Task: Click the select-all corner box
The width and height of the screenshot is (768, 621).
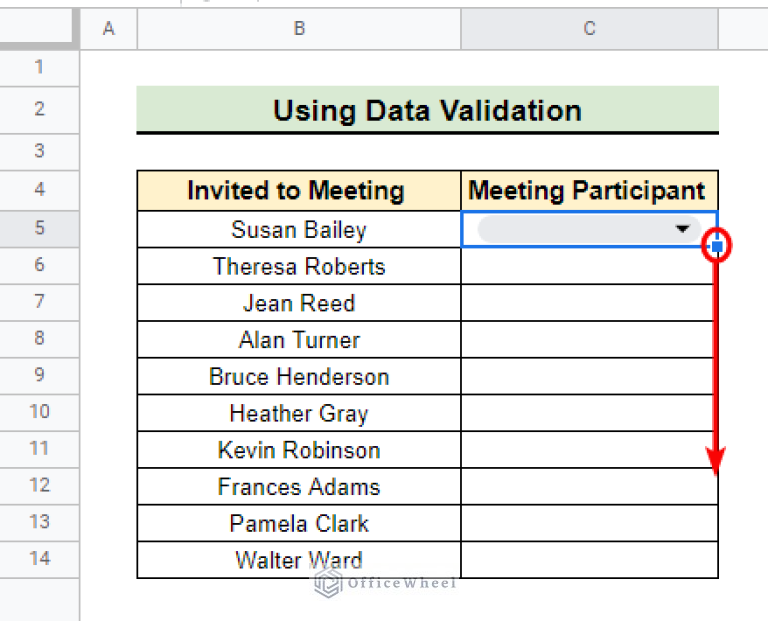Action: [39, 28]
